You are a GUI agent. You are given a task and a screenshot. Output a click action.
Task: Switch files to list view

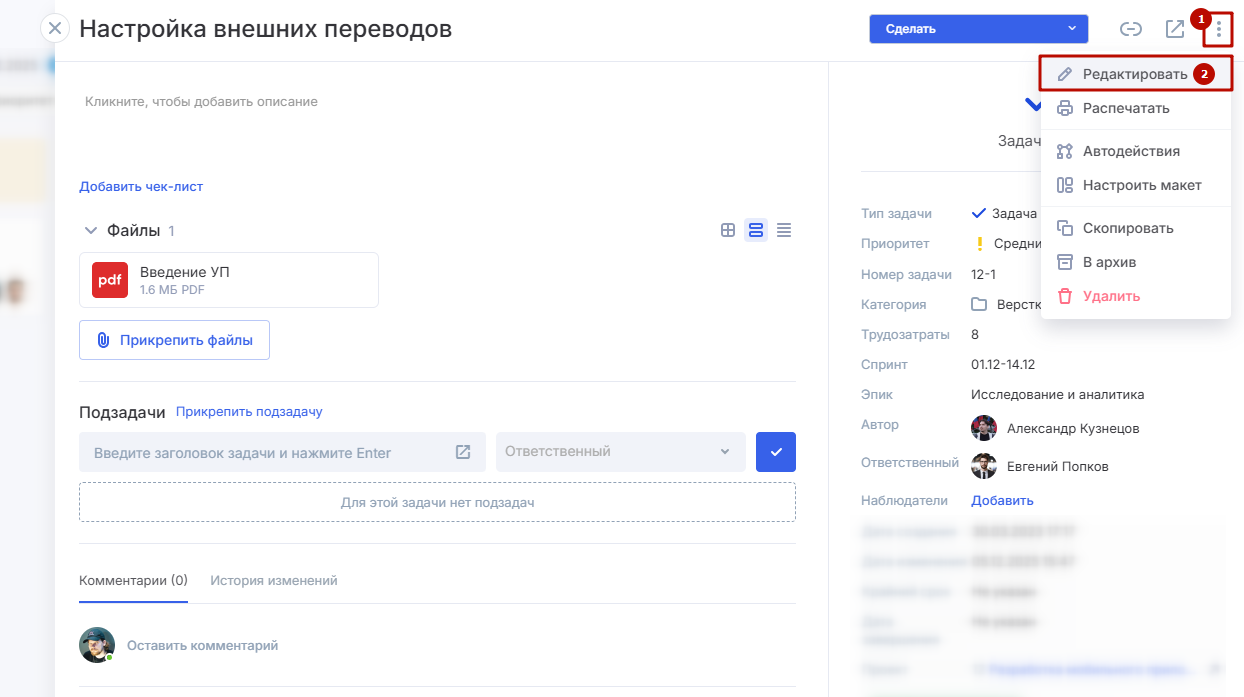point(784,231)
